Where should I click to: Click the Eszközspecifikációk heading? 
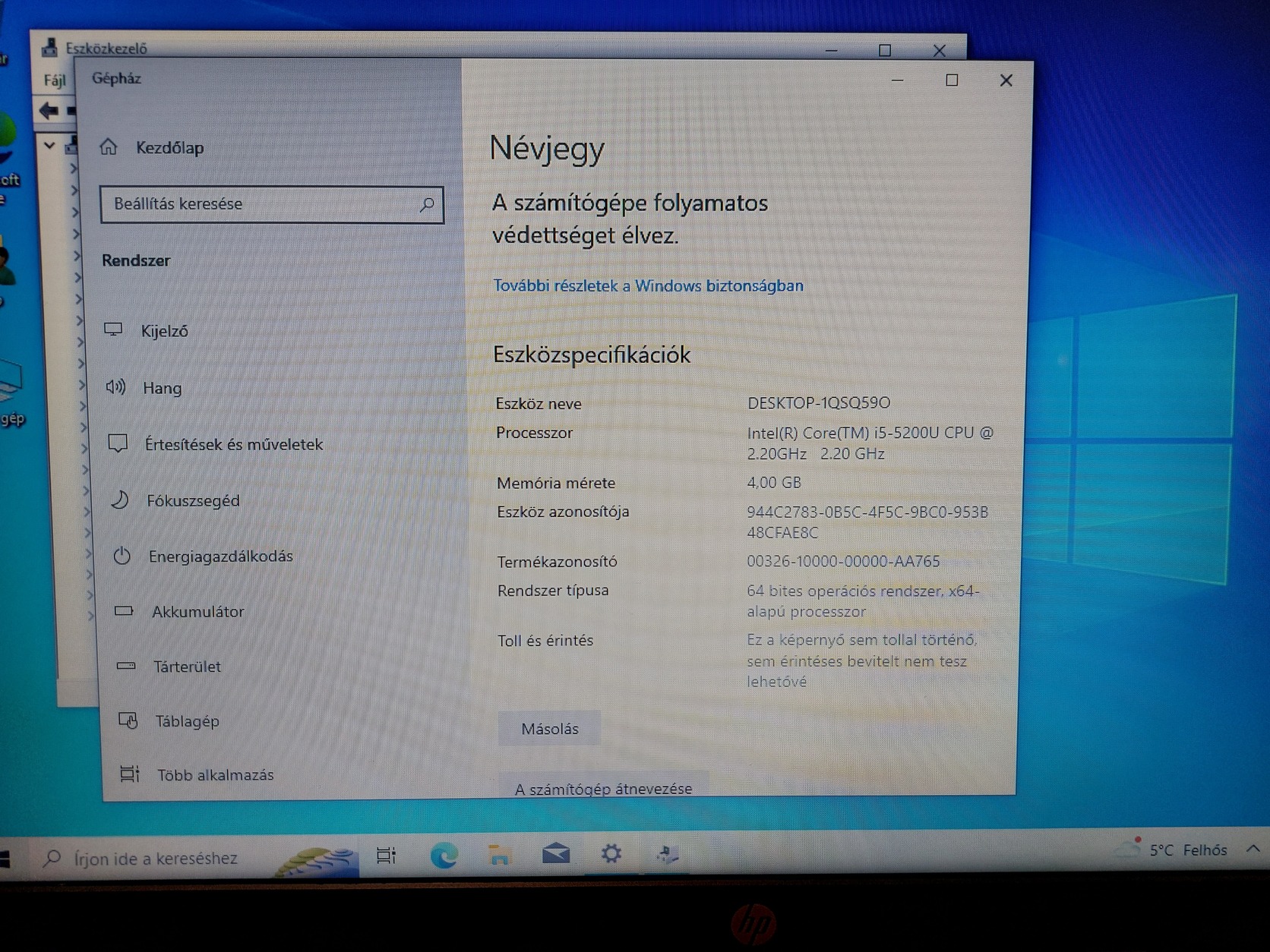(x=592, y=355)
